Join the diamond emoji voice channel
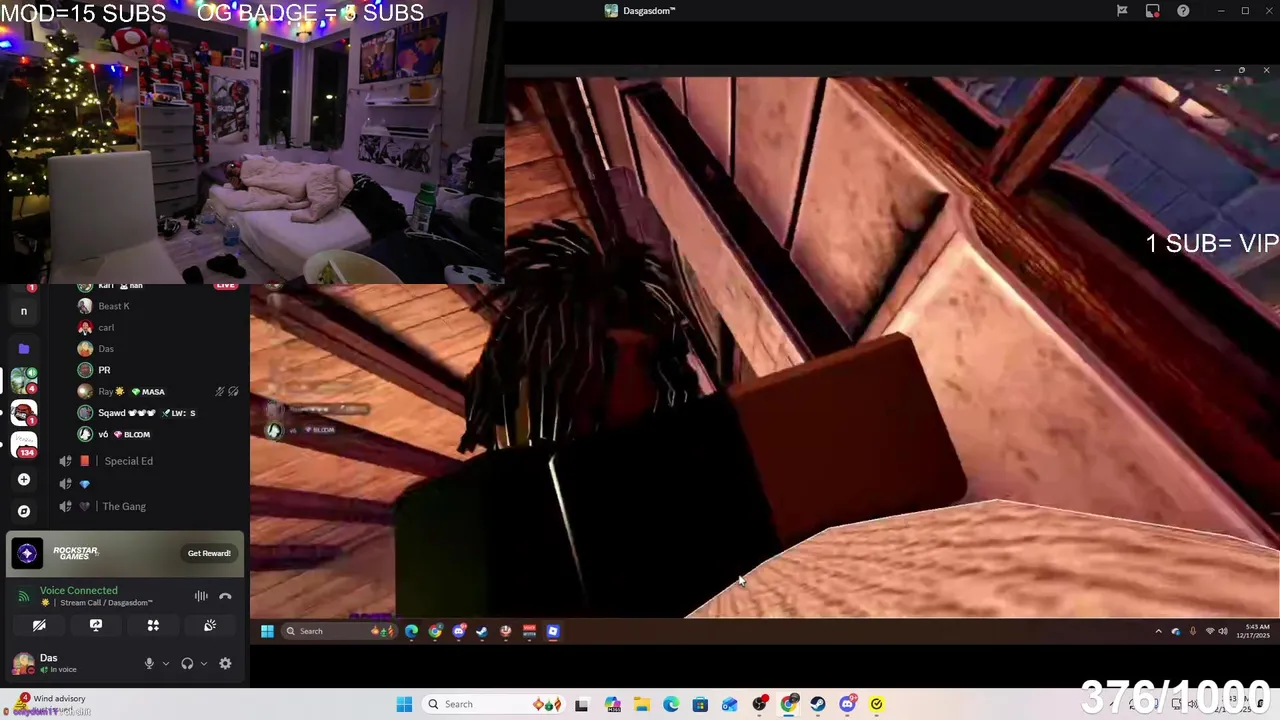This screenshot has height=720, width=1280. (84, 484)
